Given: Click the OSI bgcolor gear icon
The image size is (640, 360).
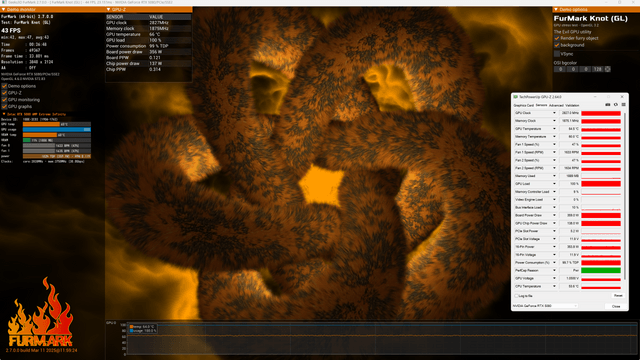Looking at the screenshot, I should pos(607,69).
